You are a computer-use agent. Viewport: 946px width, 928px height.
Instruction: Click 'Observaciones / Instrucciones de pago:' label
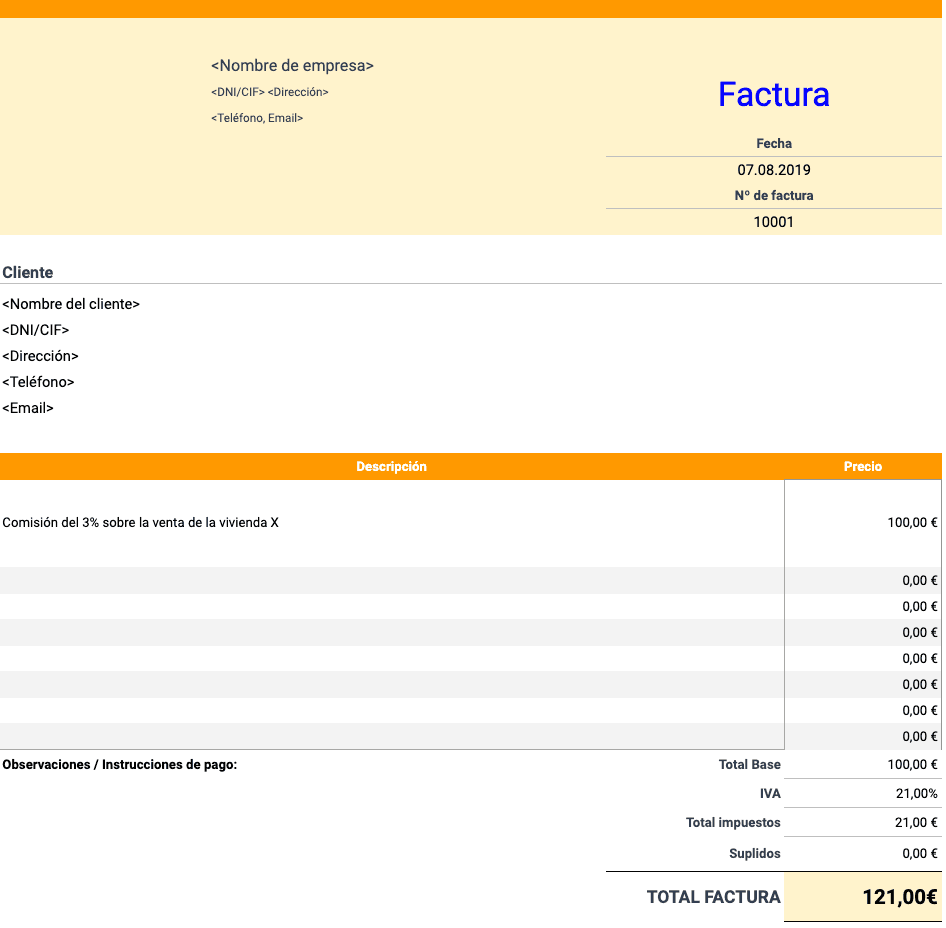click(119, 764)
